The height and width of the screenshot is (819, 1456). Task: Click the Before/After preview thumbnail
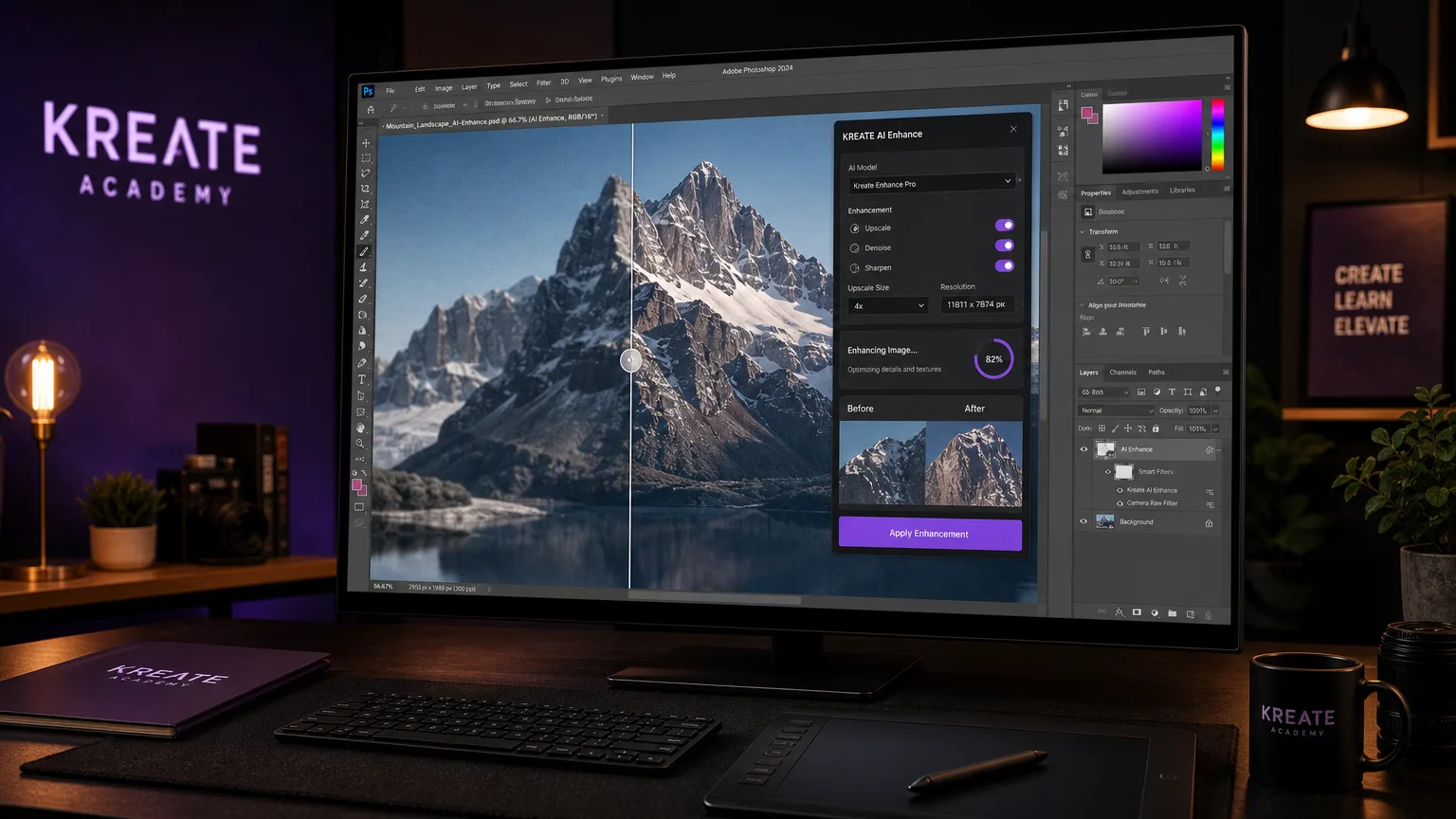930,464
